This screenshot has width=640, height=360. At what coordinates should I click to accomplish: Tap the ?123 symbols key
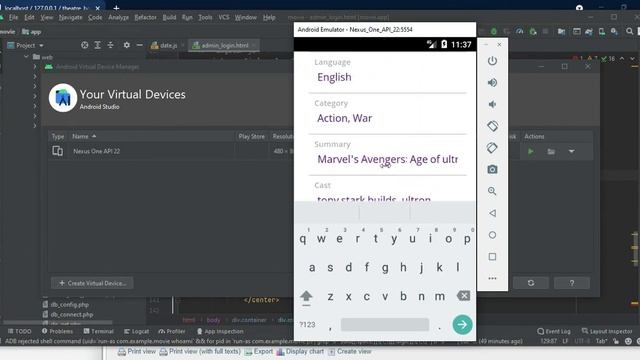(x=307, y=325)
